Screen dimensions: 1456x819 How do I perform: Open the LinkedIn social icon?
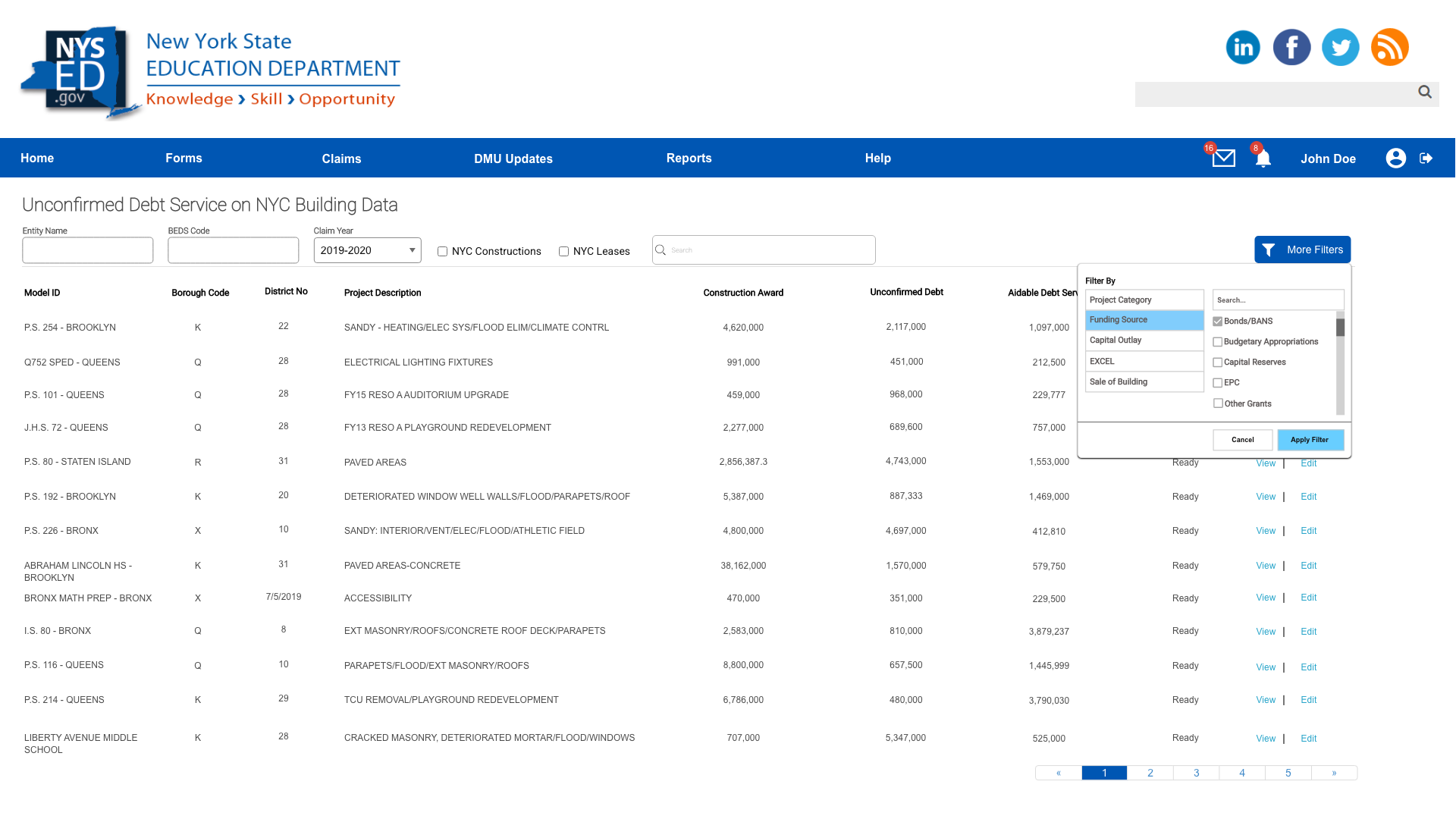click(x=1242, y=47)
